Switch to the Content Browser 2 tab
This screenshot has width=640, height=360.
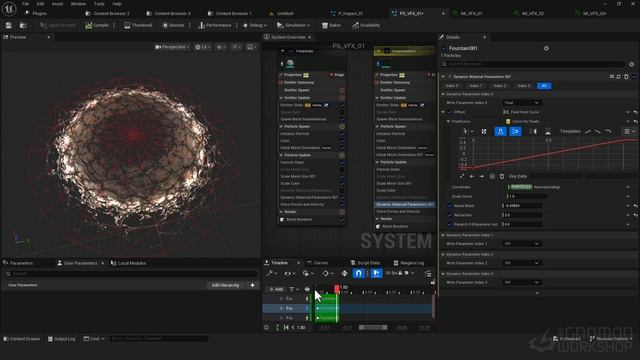tap(111, 13)
